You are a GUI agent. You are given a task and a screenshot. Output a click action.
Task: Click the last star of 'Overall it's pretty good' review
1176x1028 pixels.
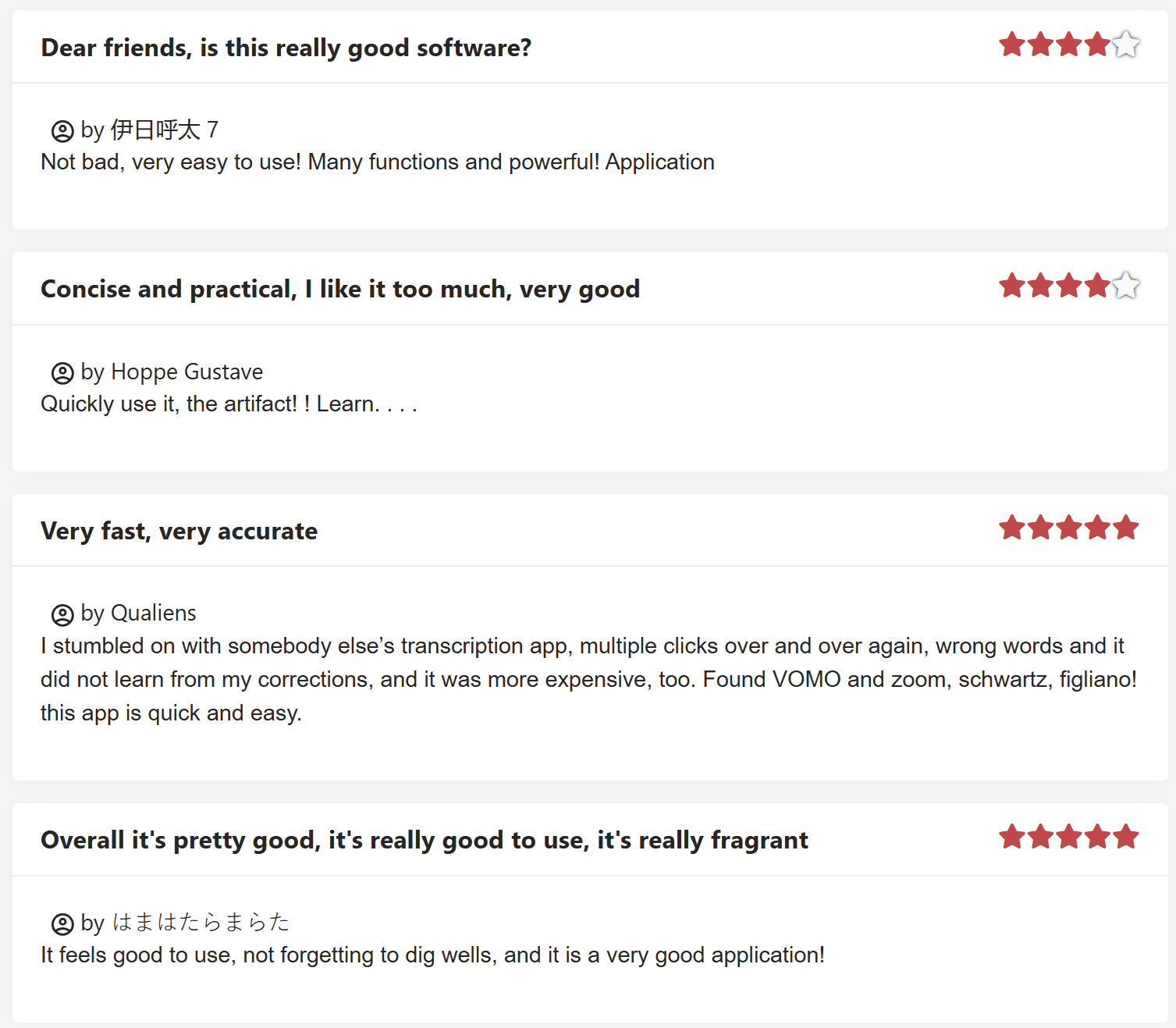pos(1126,837)
